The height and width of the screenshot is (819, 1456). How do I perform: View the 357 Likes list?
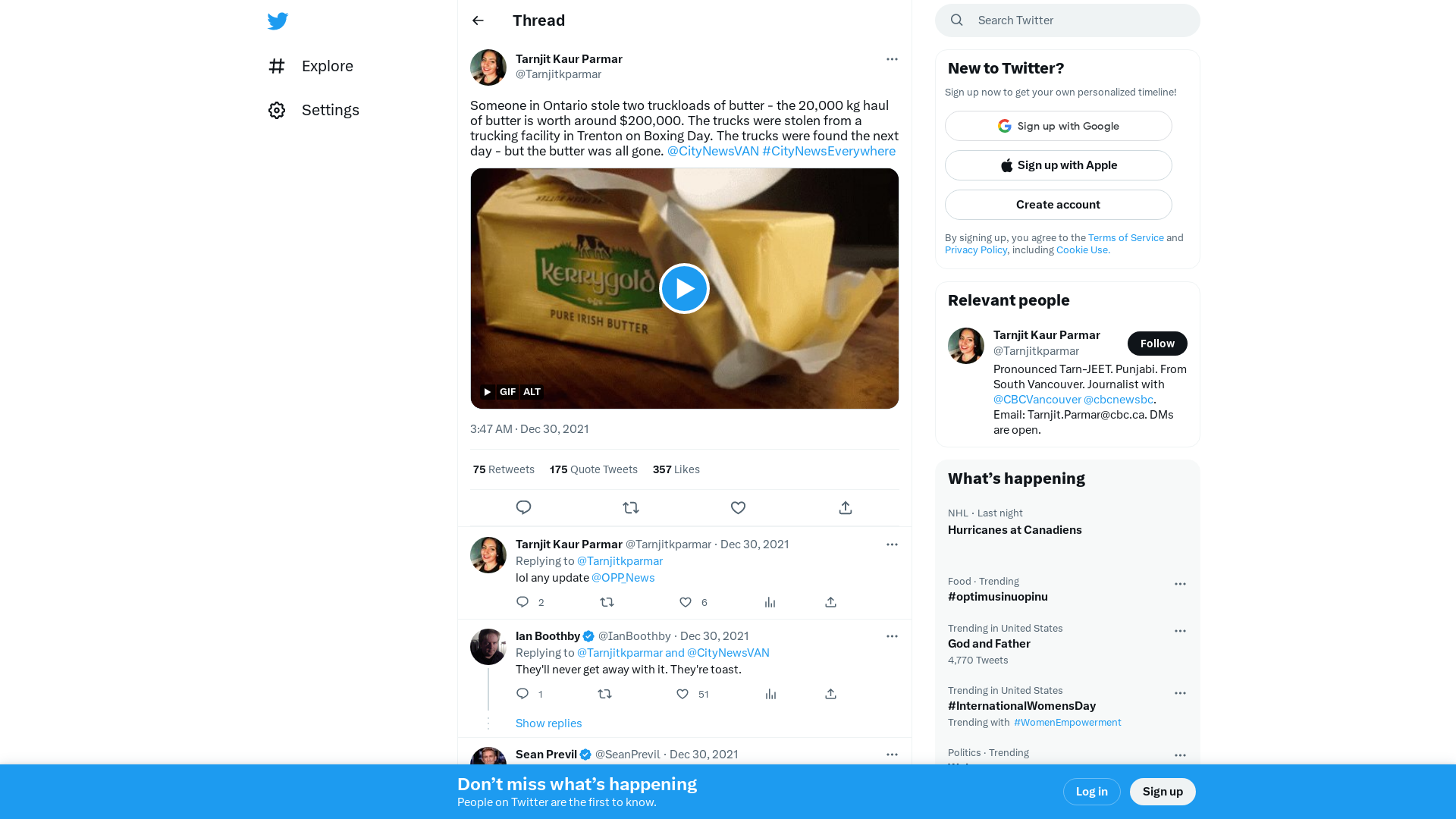coord(676,469)
